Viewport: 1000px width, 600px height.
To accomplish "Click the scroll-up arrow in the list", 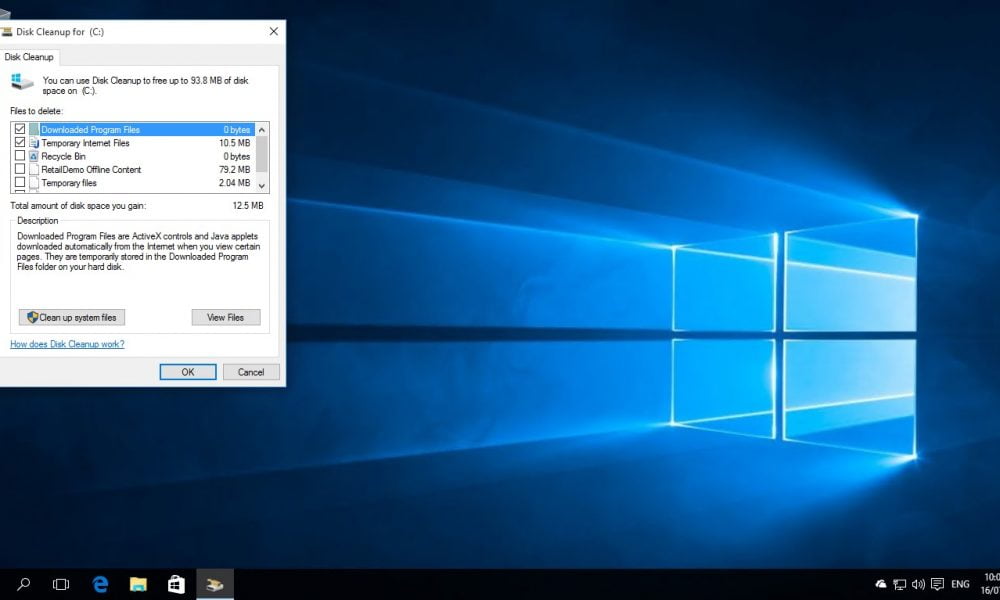I will pyautogui.click(x=261, y=128).
